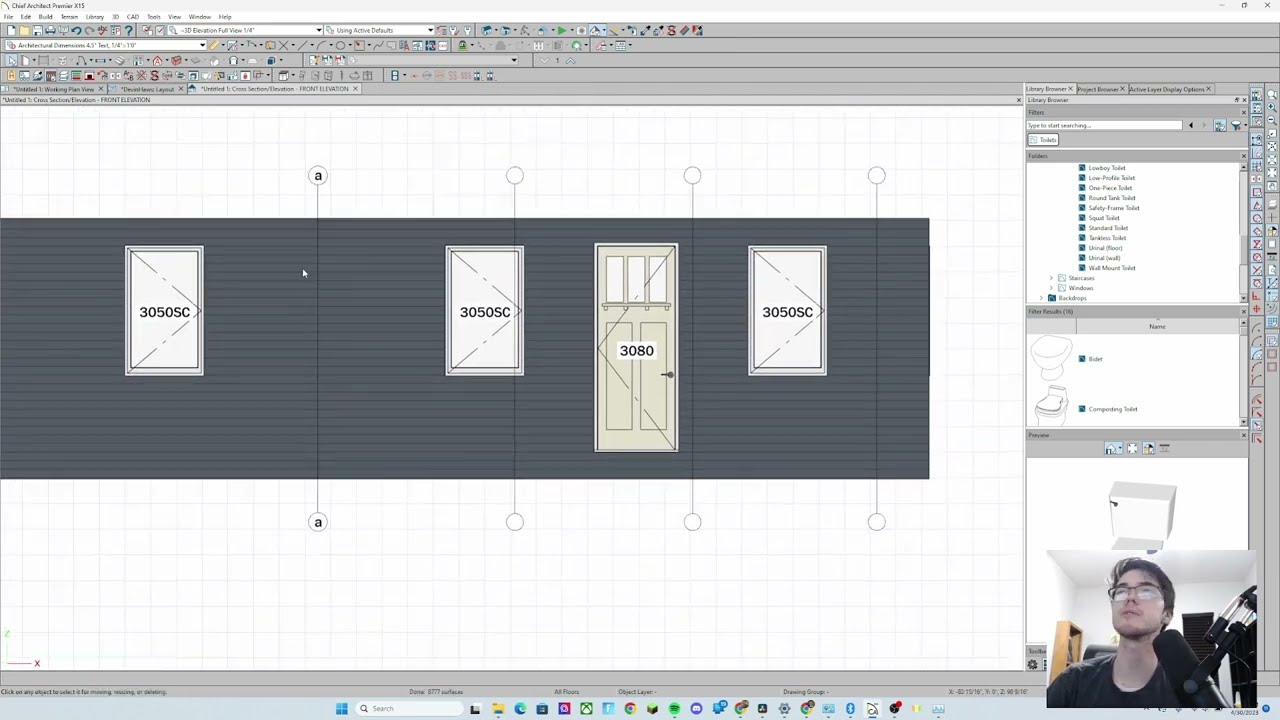
Task: Open the File menu
Action: [8, 17]
